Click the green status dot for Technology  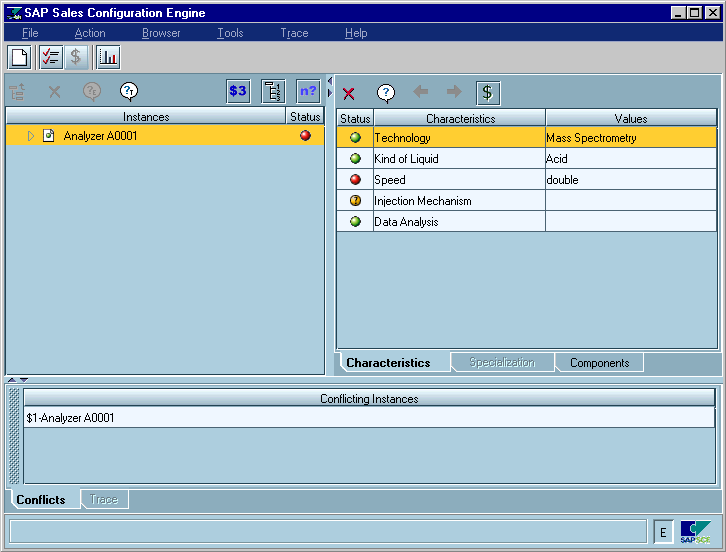click(355, 138)
